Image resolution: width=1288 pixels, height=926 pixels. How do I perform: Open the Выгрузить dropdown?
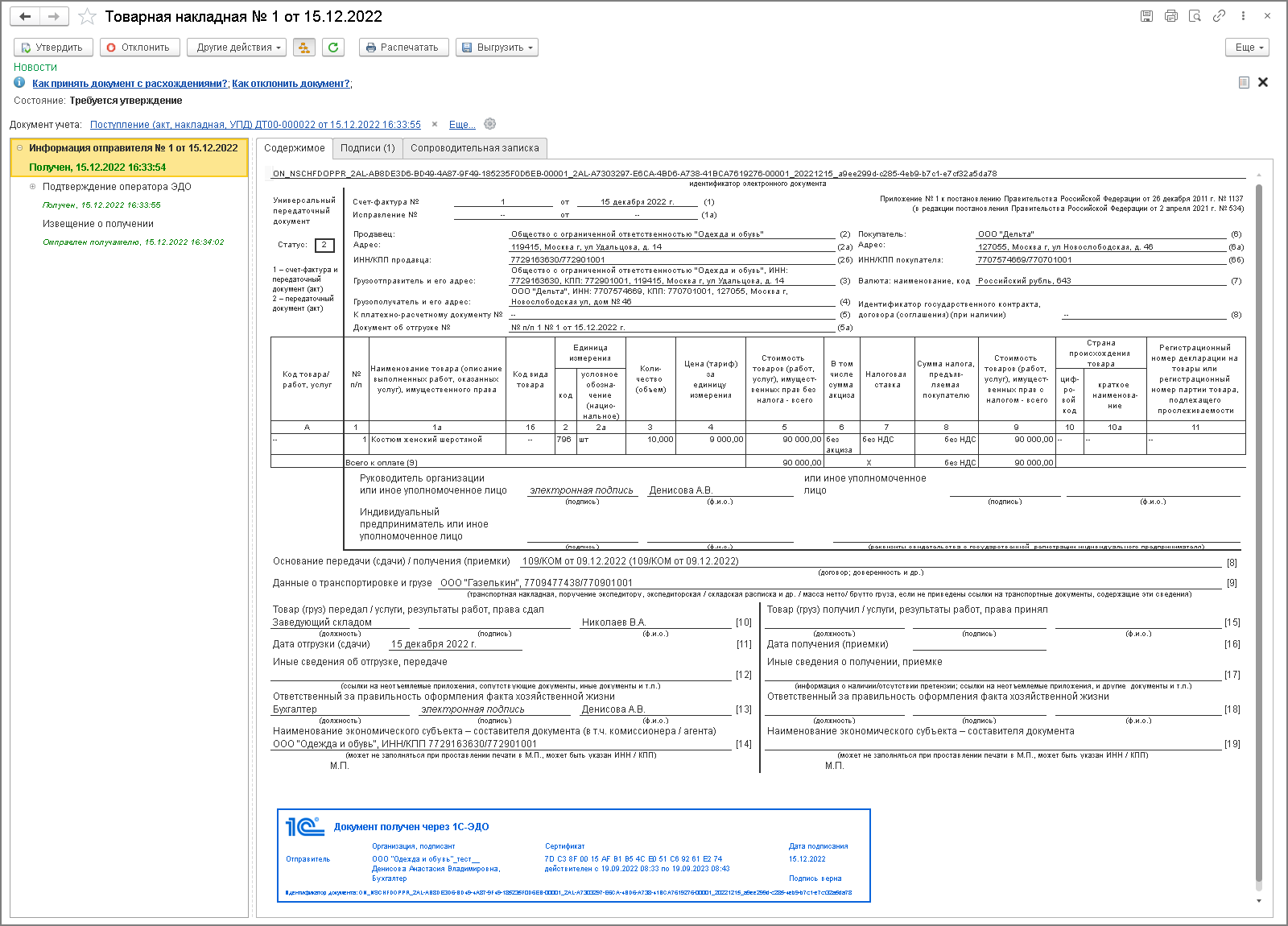tap(497, 48)
